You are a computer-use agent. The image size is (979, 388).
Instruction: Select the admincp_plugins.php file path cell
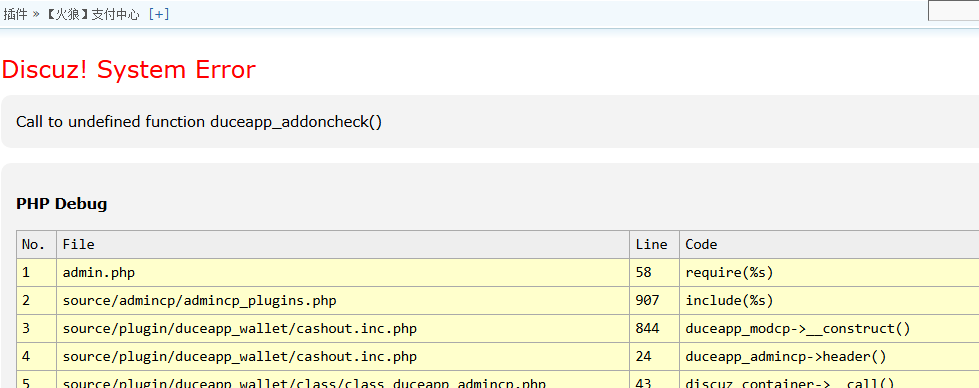(343, 301)
